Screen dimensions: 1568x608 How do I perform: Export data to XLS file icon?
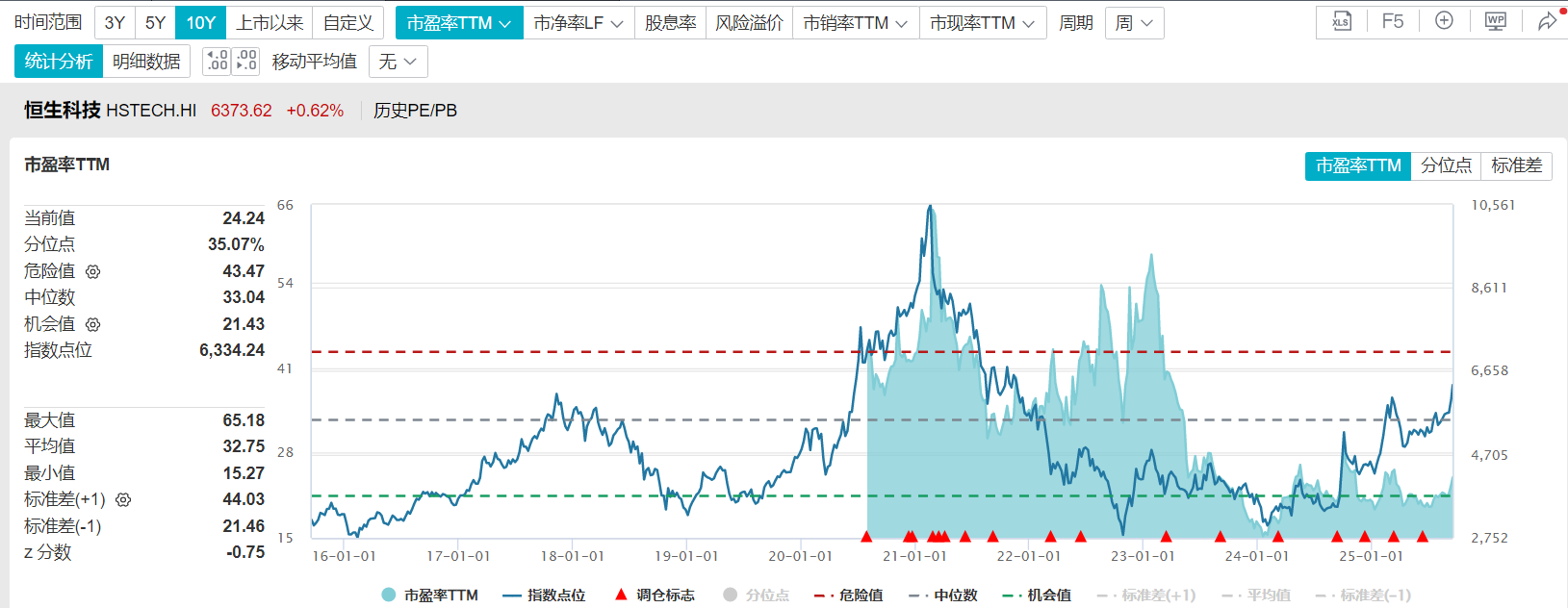point(1341,21)
